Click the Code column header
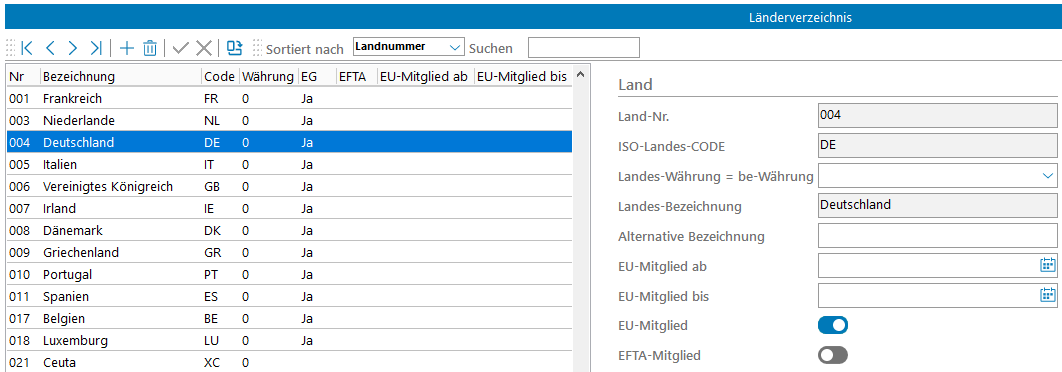 [219, 77]
